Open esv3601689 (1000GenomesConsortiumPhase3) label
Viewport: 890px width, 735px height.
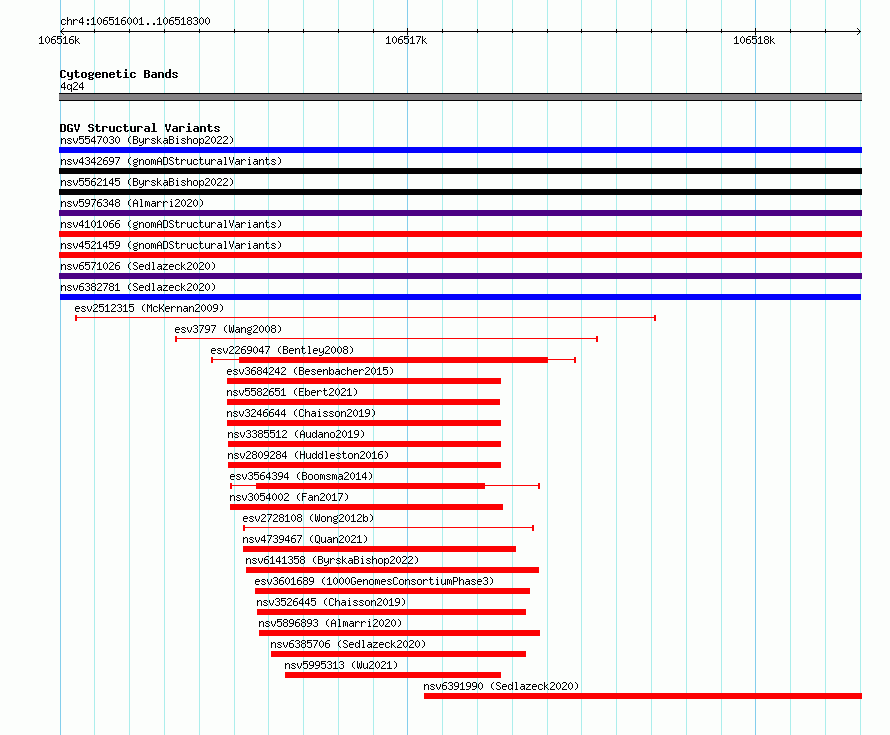click(x=374, y=581)
